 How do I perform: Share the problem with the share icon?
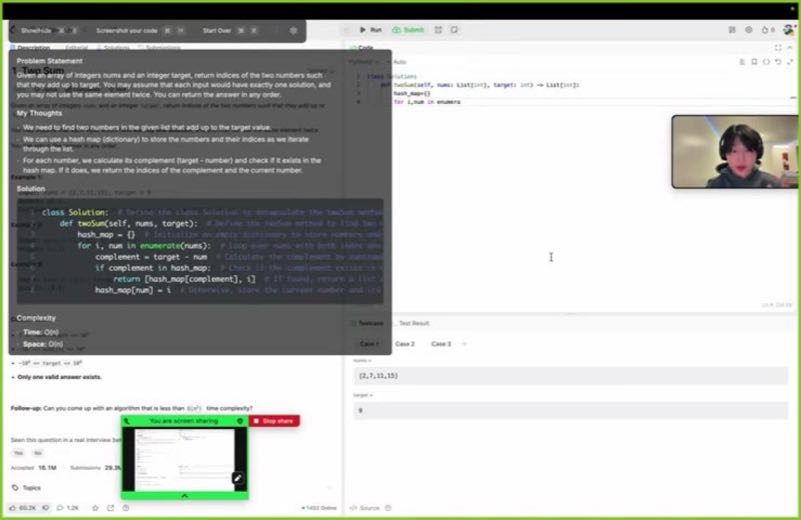[x=110, y=508]
